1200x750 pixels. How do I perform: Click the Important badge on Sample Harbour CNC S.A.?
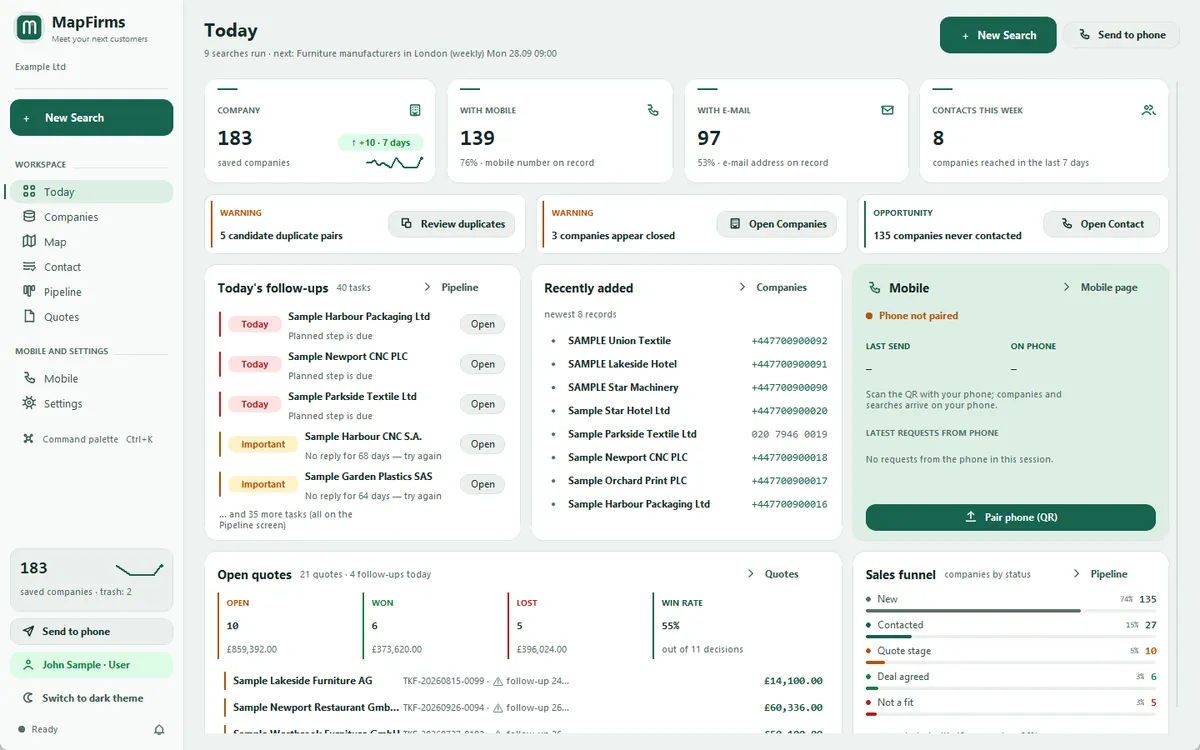[x=263, y=444]
